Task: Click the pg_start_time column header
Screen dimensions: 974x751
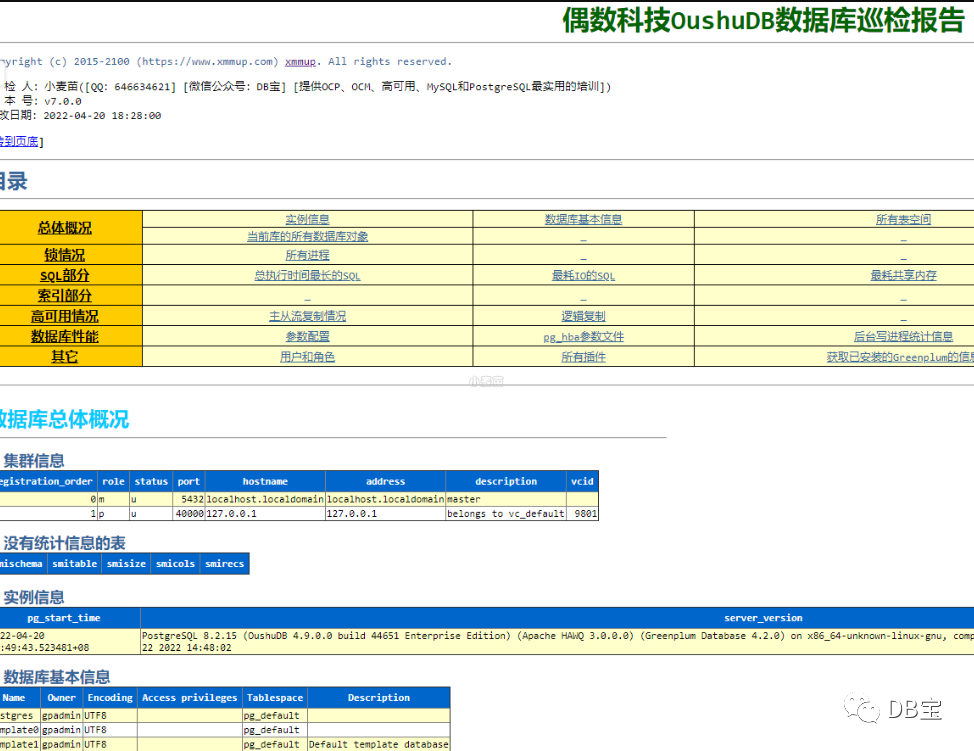Action: (x=64, y=618)
